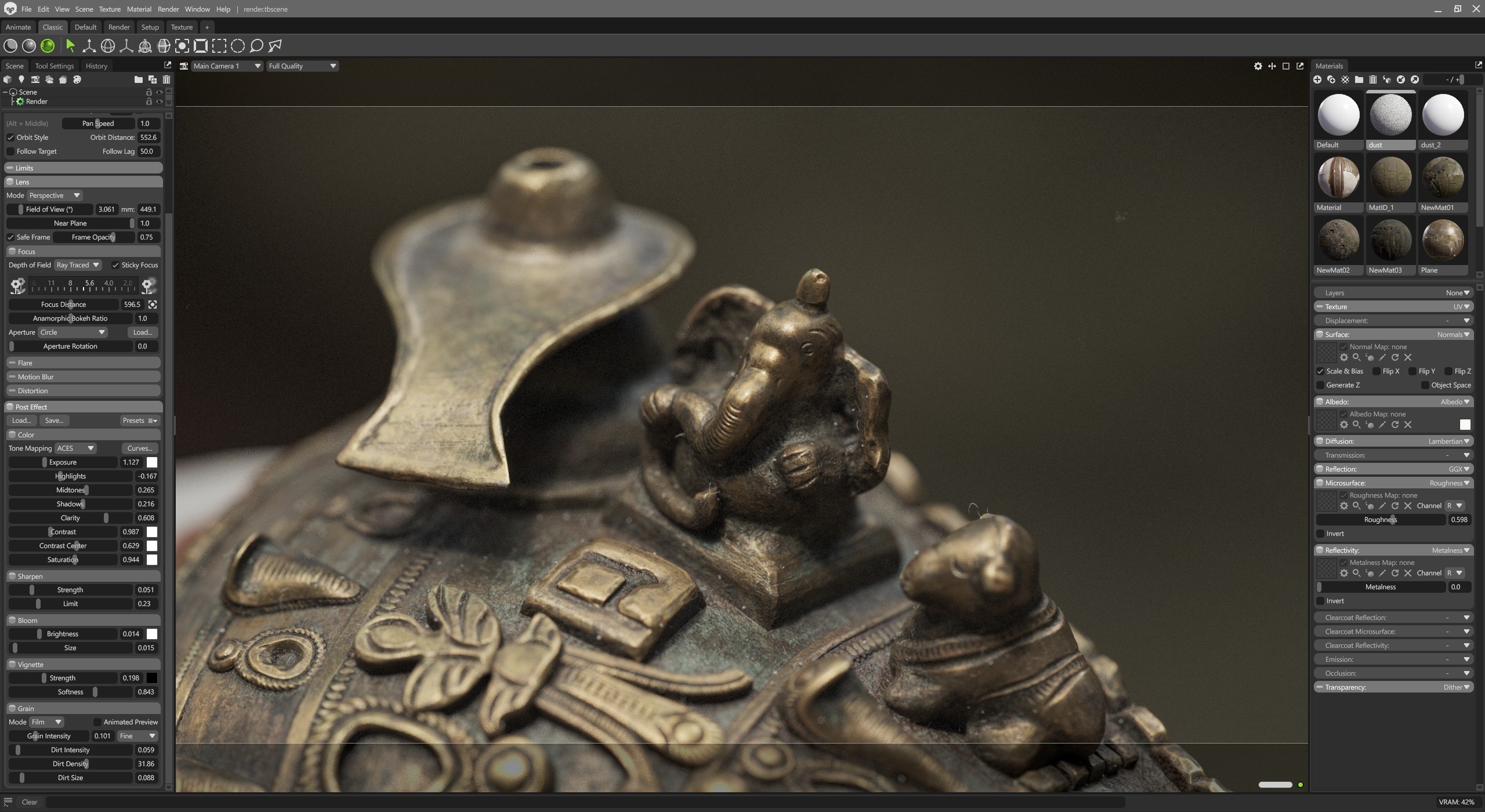Select the NewMat02 material thumbnail
The height and width of the screenshot is (812, 1485).
pos(1339,245)
